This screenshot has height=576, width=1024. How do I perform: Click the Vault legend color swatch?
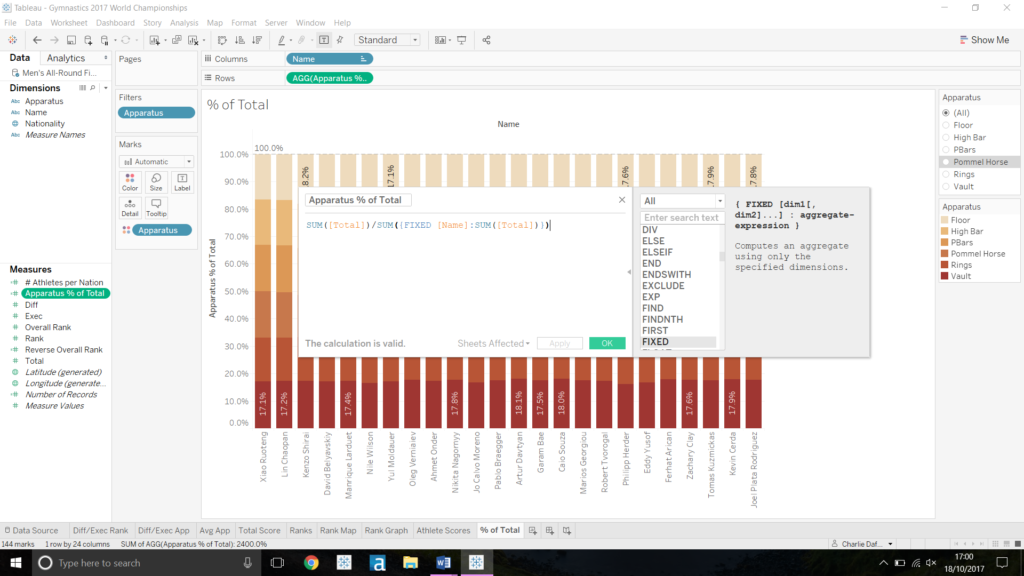[x=944, y=276]
